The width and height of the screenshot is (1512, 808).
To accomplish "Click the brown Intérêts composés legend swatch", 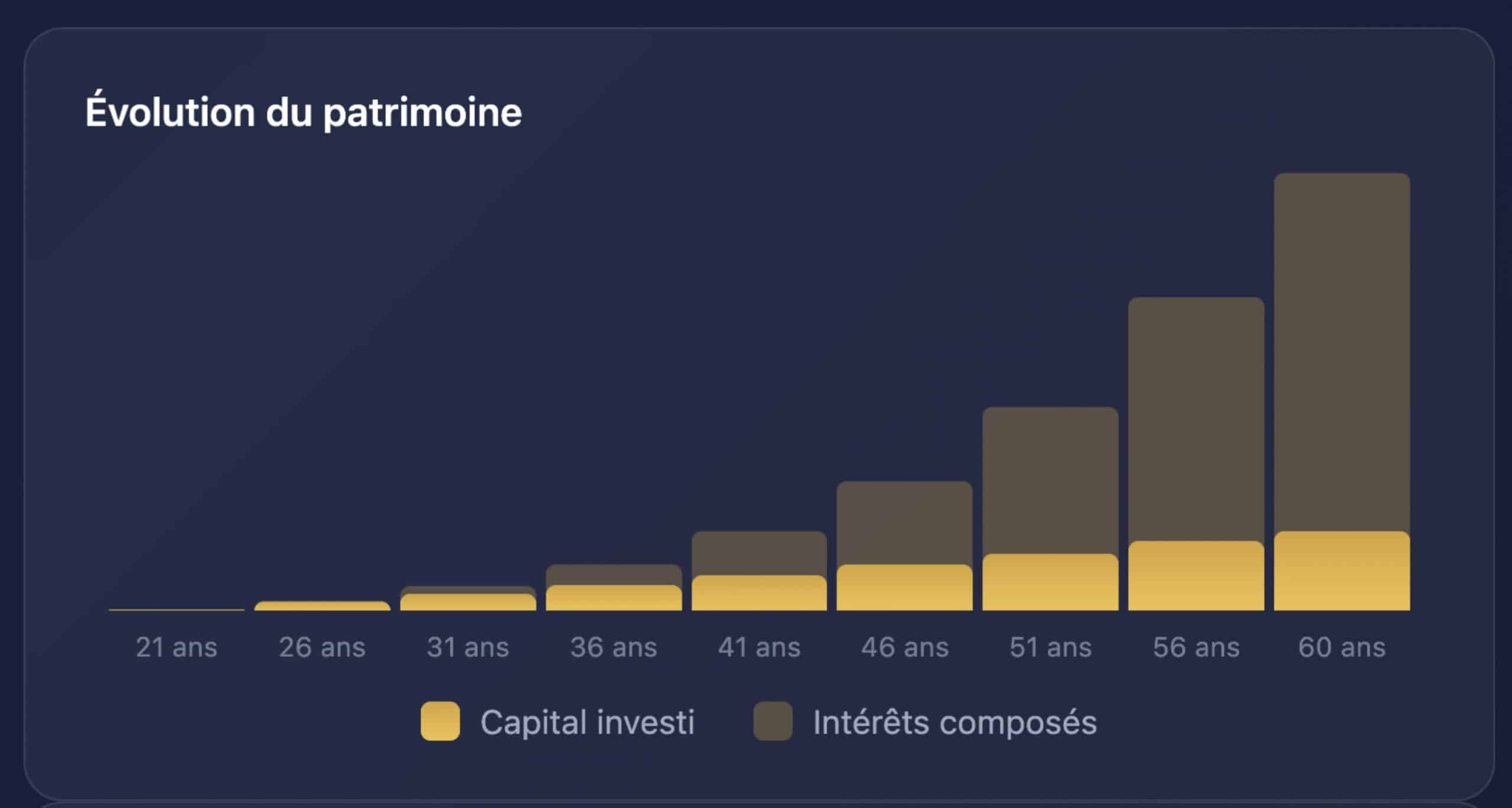I will [x=773, y=721].
